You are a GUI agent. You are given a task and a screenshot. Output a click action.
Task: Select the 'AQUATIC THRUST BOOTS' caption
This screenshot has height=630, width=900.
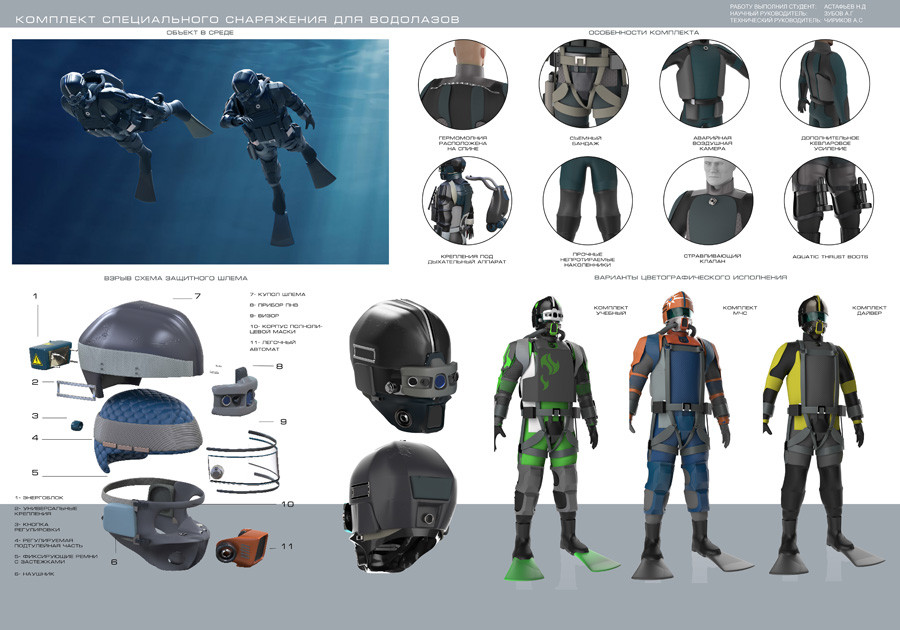[830, 257]
